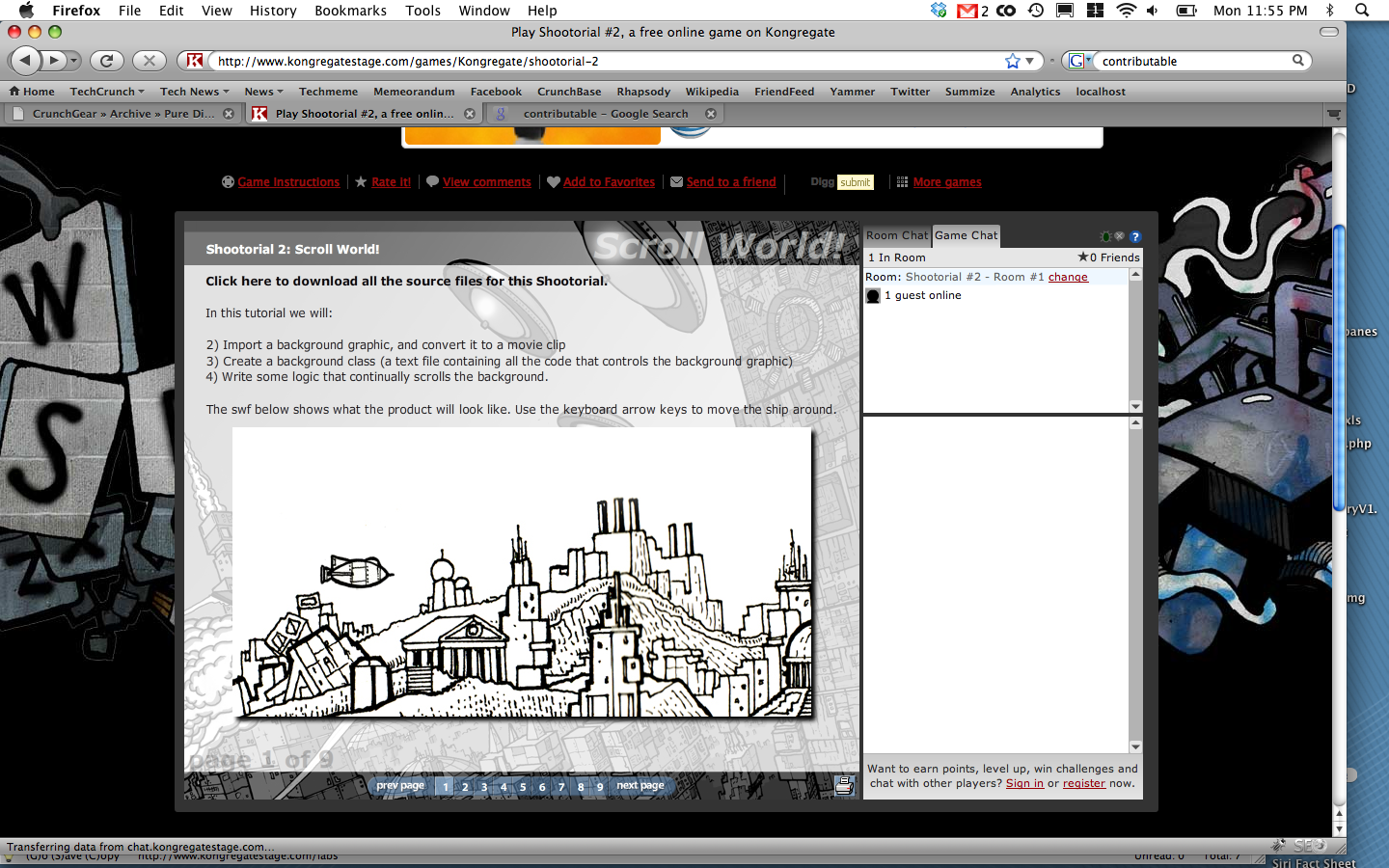Image resolution: width=1389 pixels, height=868 pixels.
Task: Click the Add to Favorites link
Action: coord(609,182)
